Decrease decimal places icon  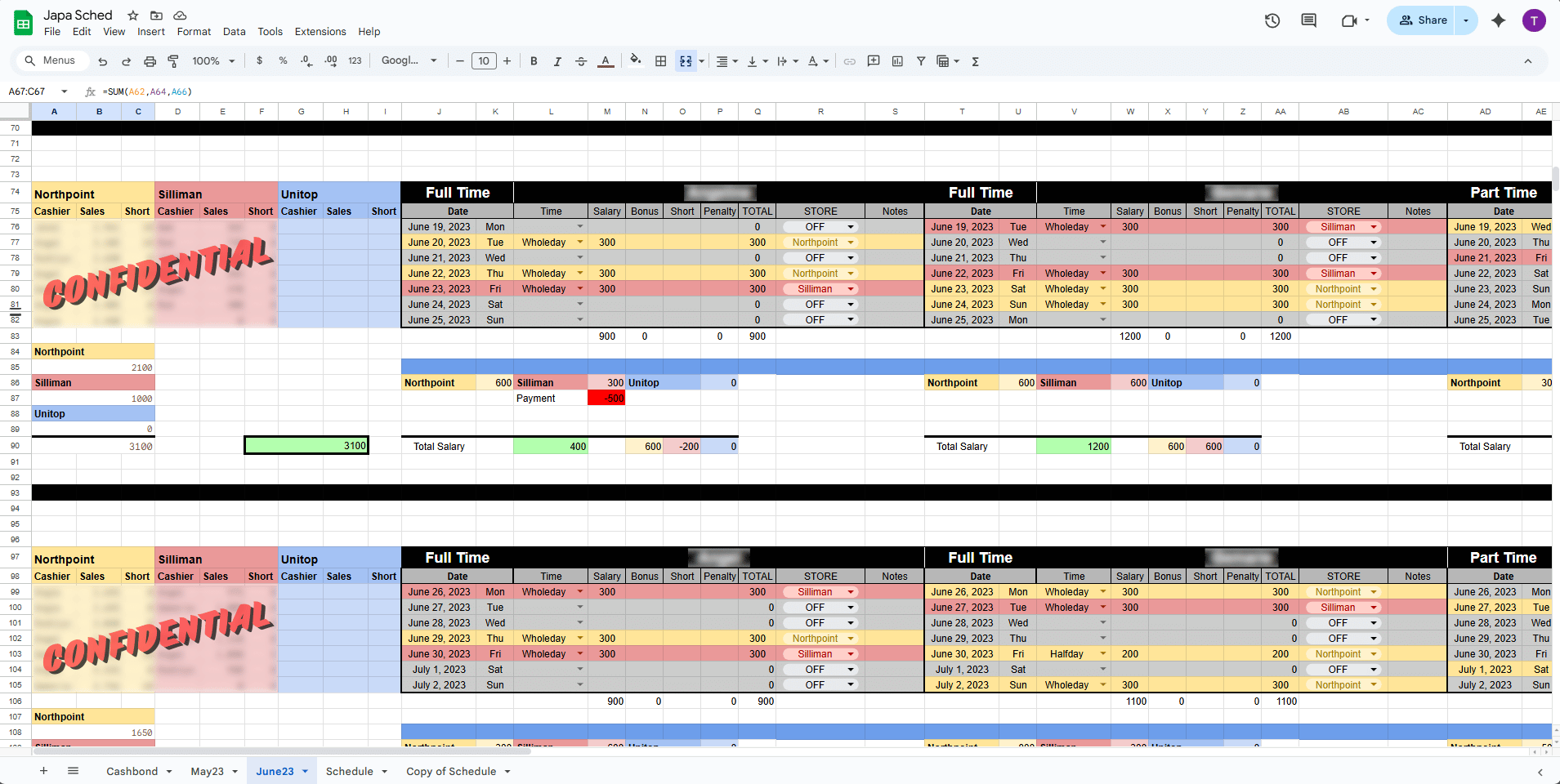point(306,61)
